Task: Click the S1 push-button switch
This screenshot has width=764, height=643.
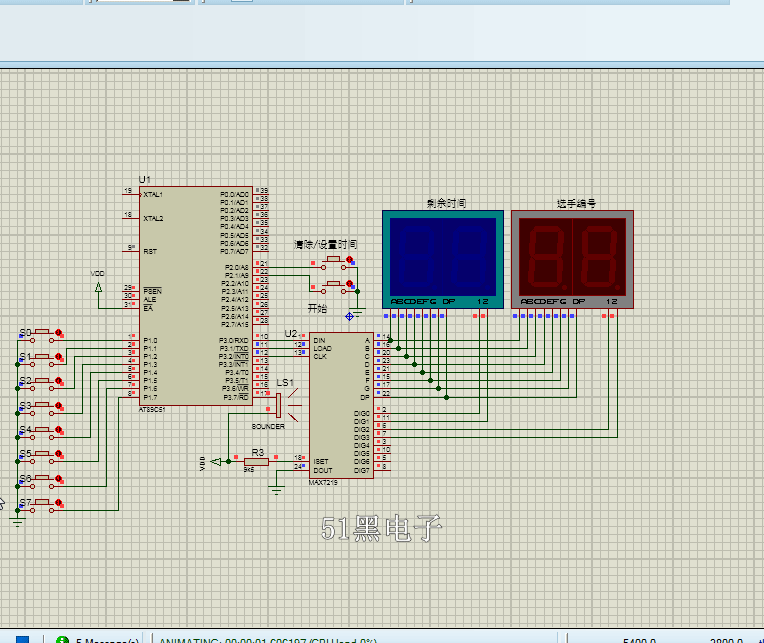Action: [x=42, y=360]
